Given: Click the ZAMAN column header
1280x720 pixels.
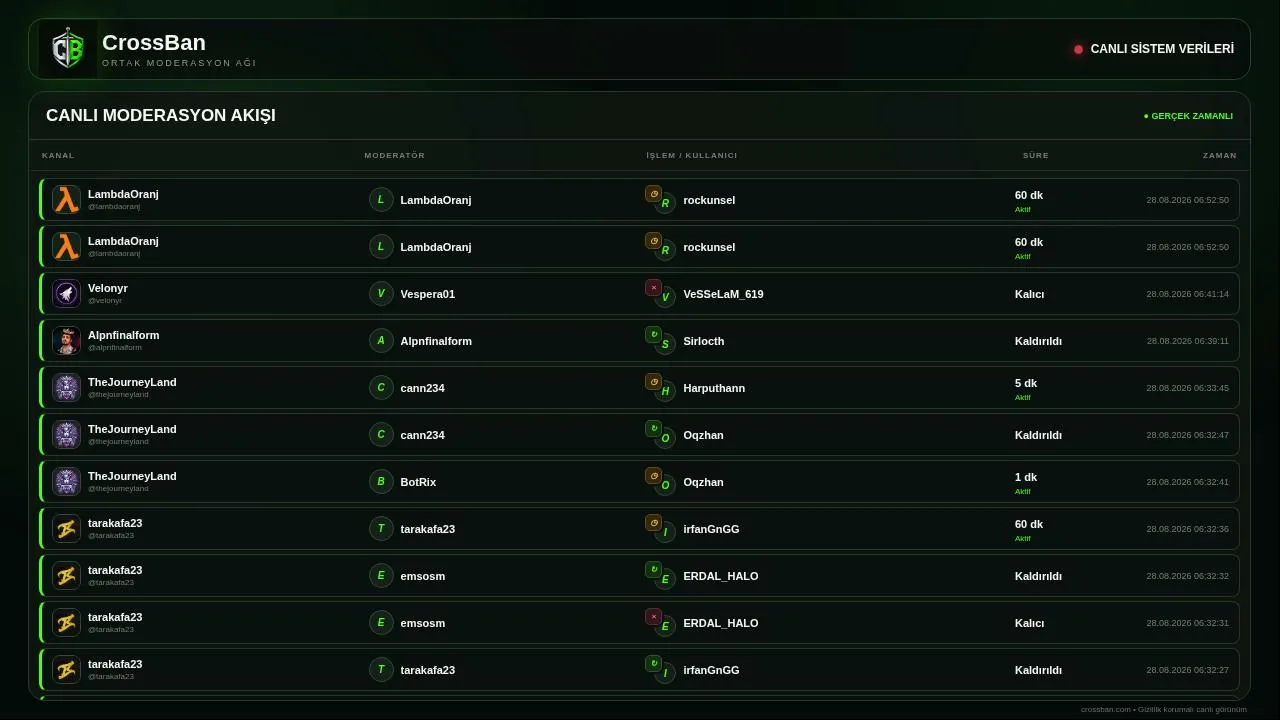Looking at the screenshot, I should coord(1220,155).
